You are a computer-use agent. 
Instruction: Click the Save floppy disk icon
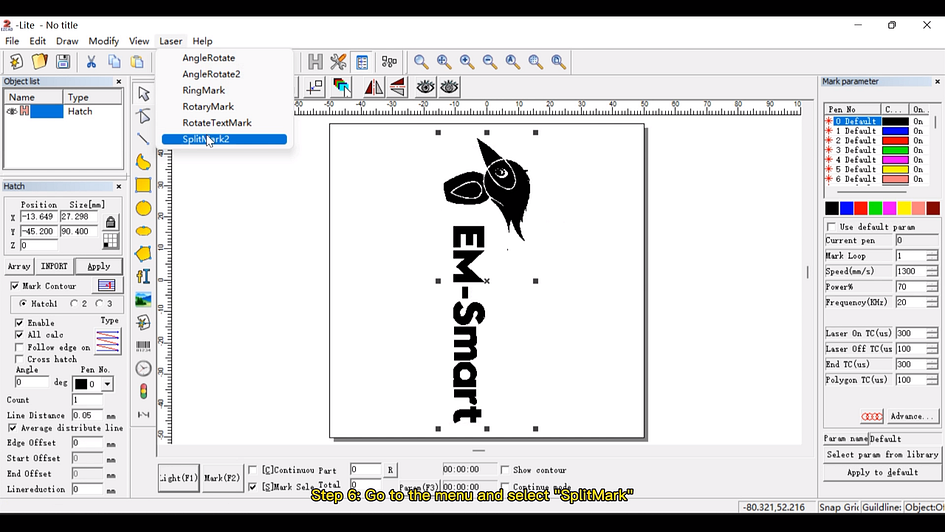pos(63,61)
